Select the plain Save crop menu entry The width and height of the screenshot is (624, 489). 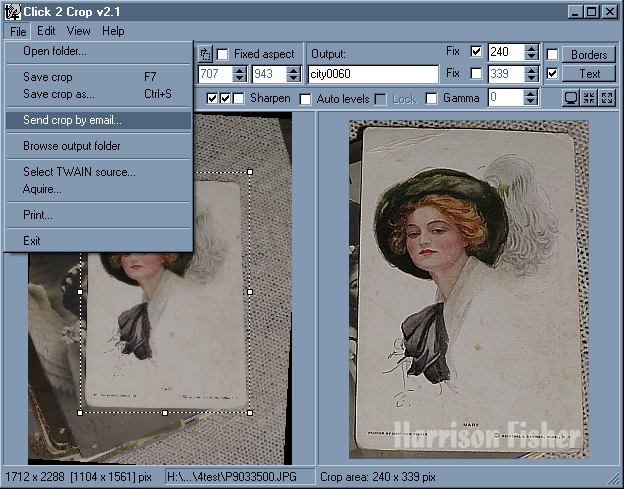point(98,77)
